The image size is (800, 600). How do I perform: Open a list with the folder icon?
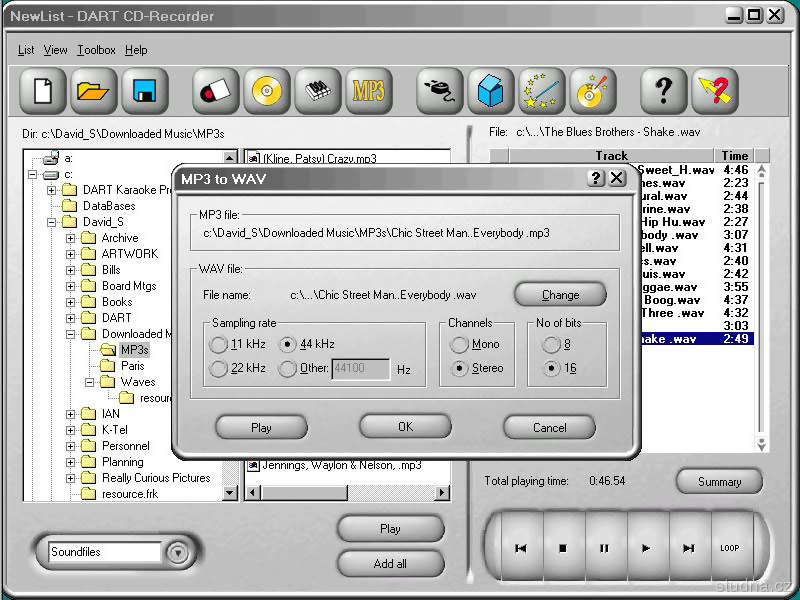93,92
